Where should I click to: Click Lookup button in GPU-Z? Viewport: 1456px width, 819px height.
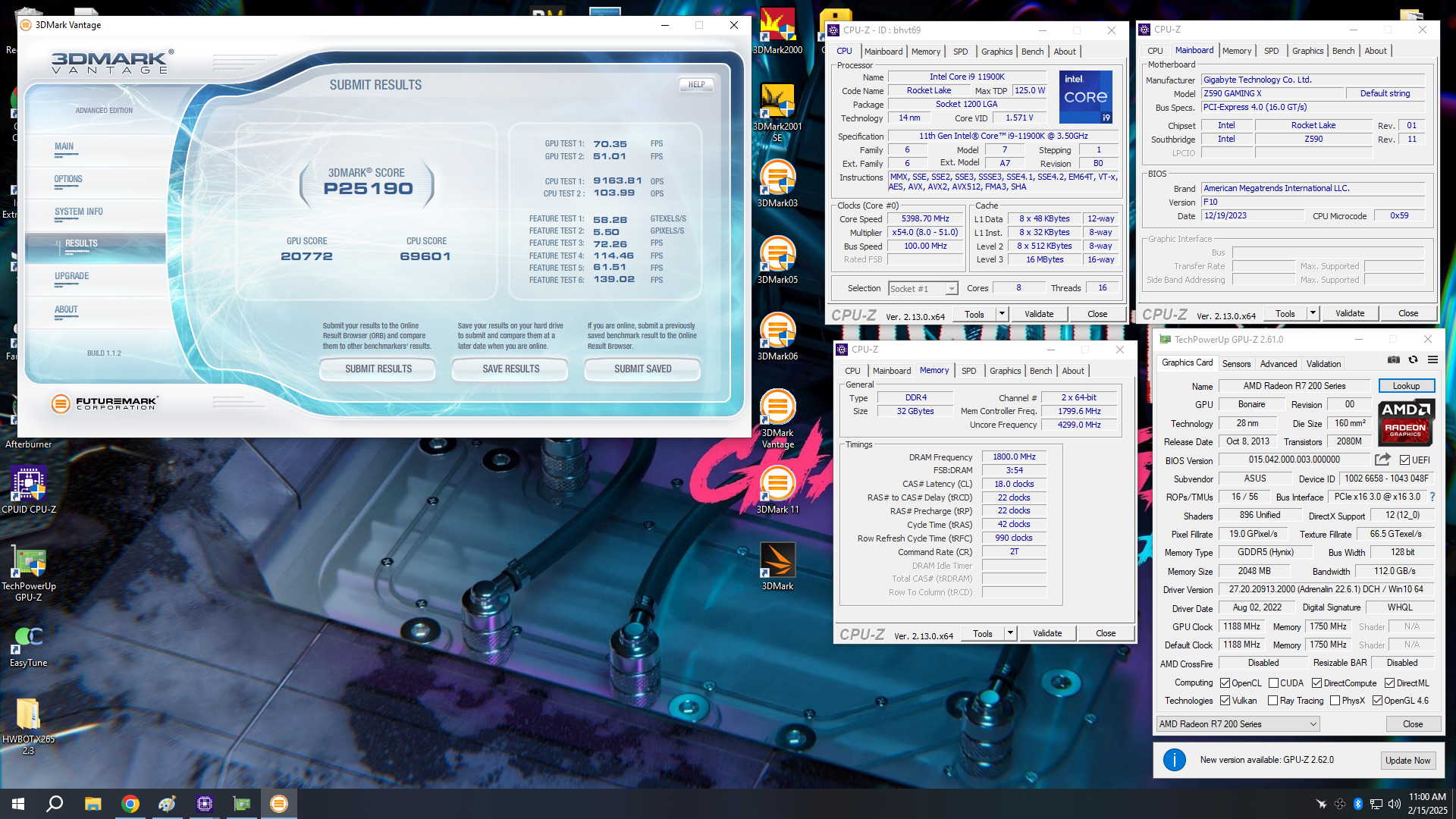click(1406, 386)
